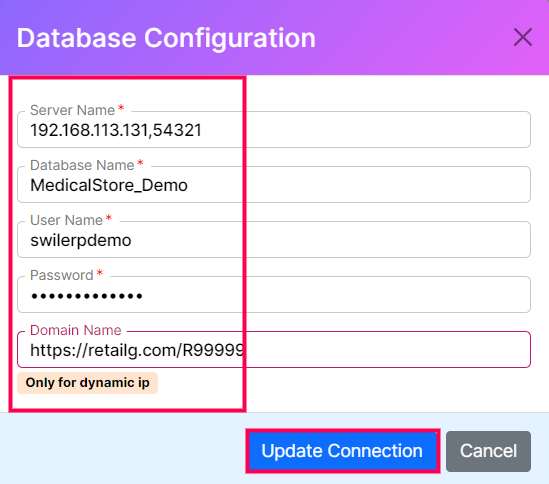Select the User Name input field
549x484 pixels.
click(x=274, y=240)
